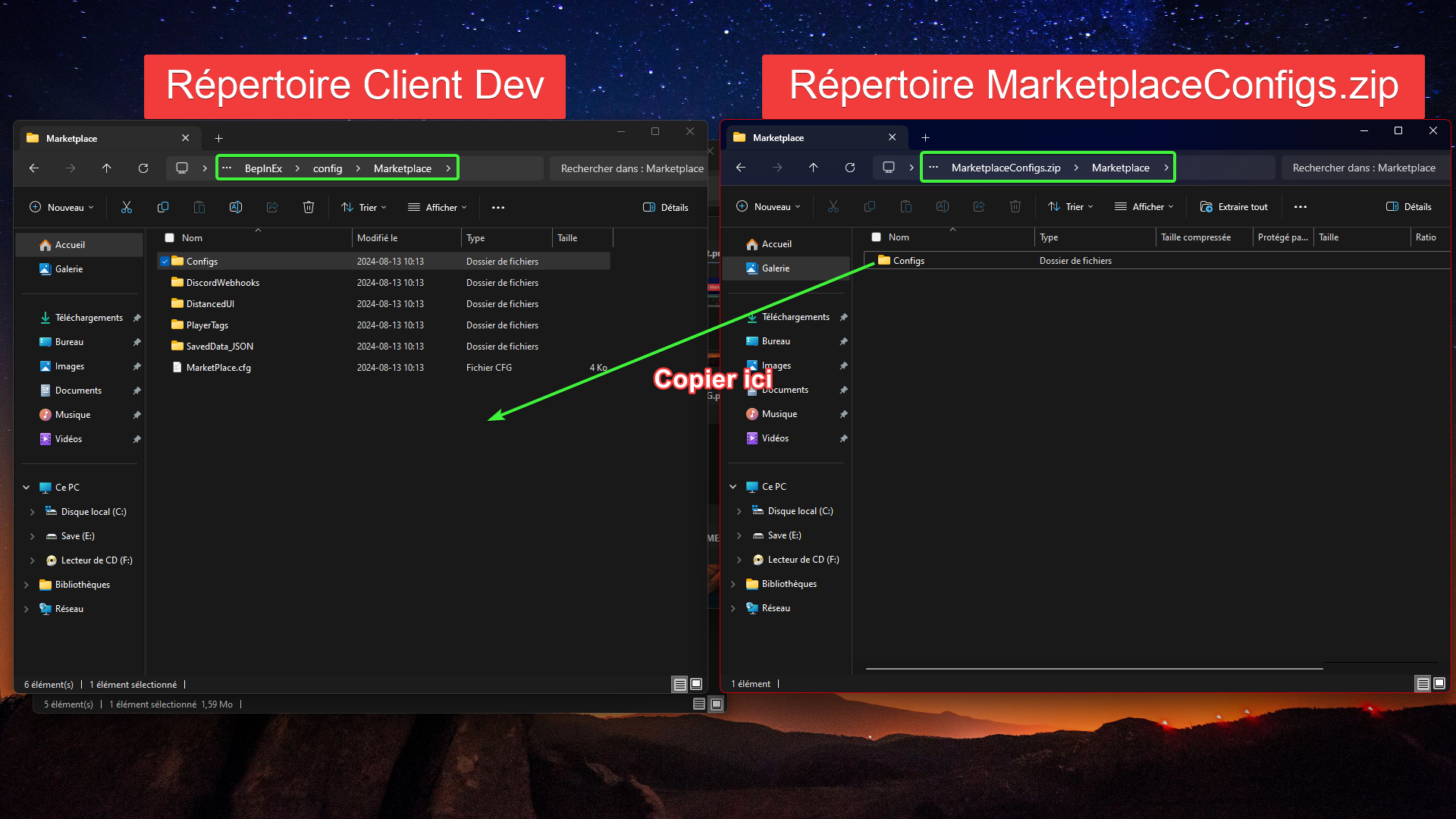Viewport: 1456px width, 819px height.
Task: Uncheck the Configs folder checkbox in left window
Action: [165, 261]
